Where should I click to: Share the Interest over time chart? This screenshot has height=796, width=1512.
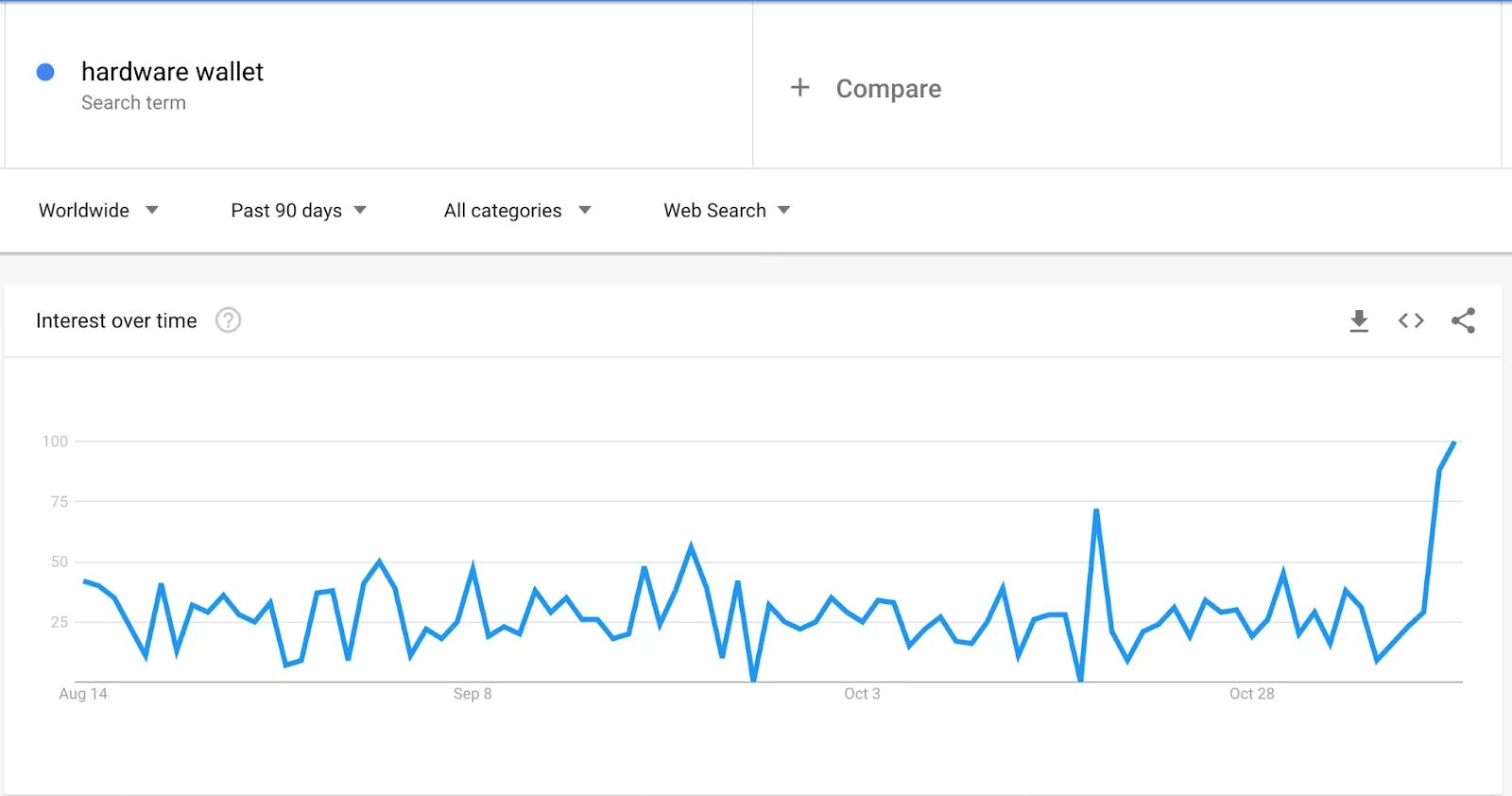coord(1463,320)
